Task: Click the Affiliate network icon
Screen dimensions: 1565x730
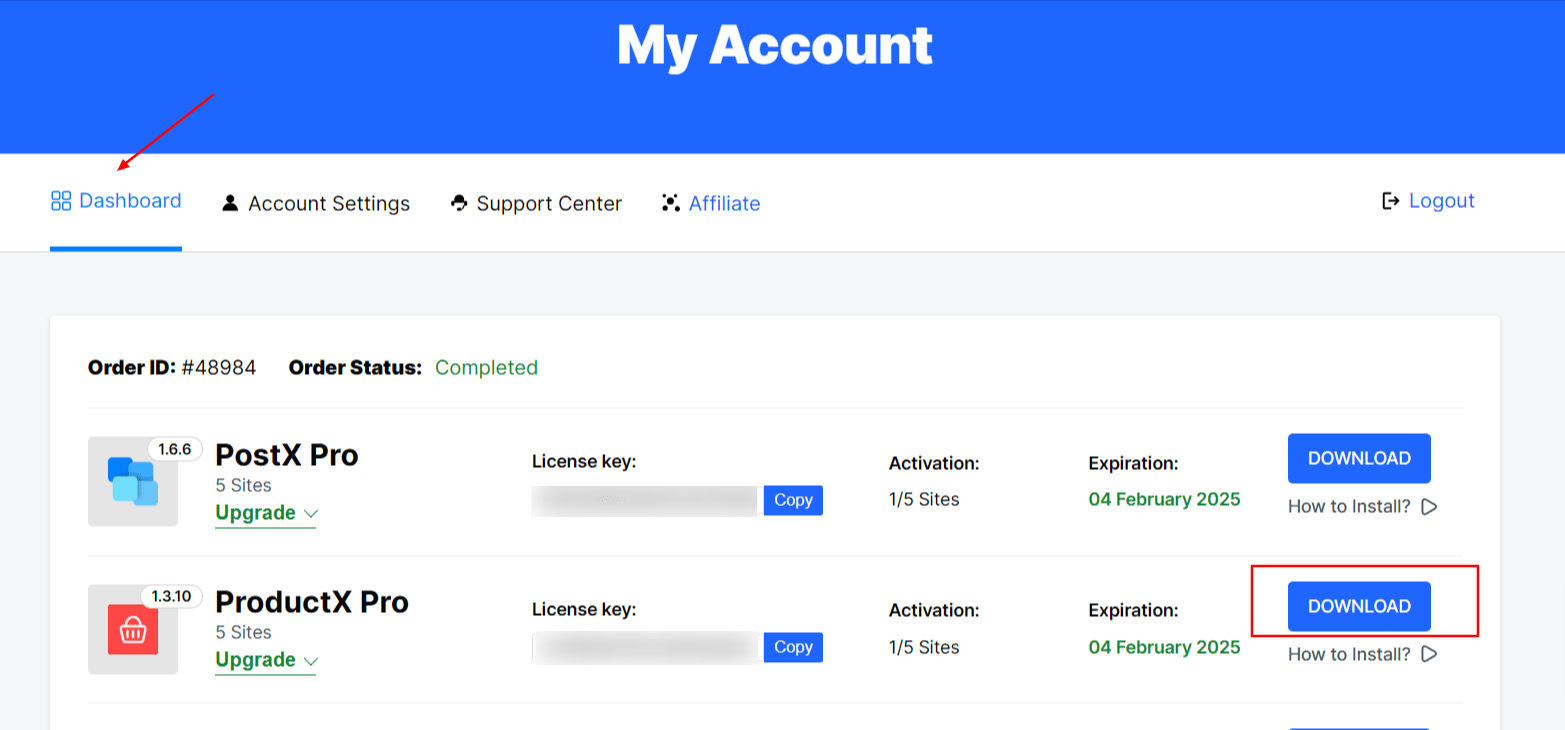Action: [x=670, y=203]
